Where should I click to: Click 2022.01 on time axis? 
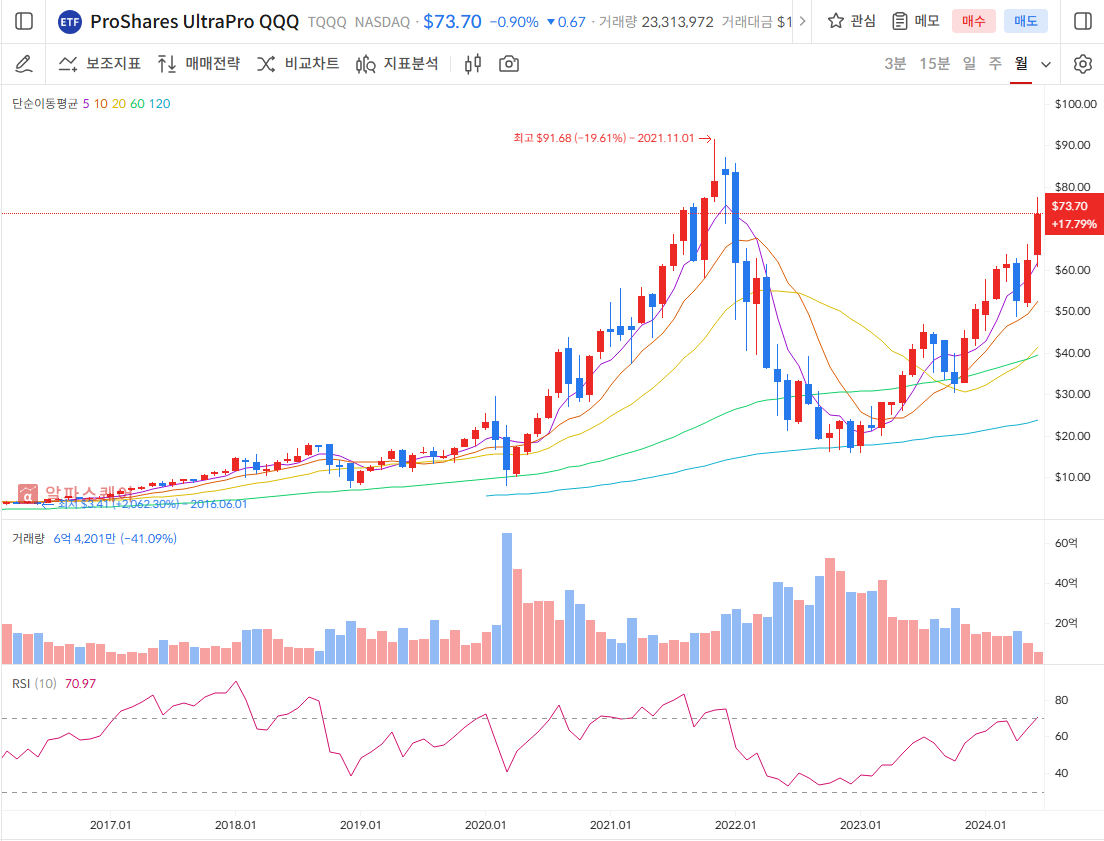[735, 825]
